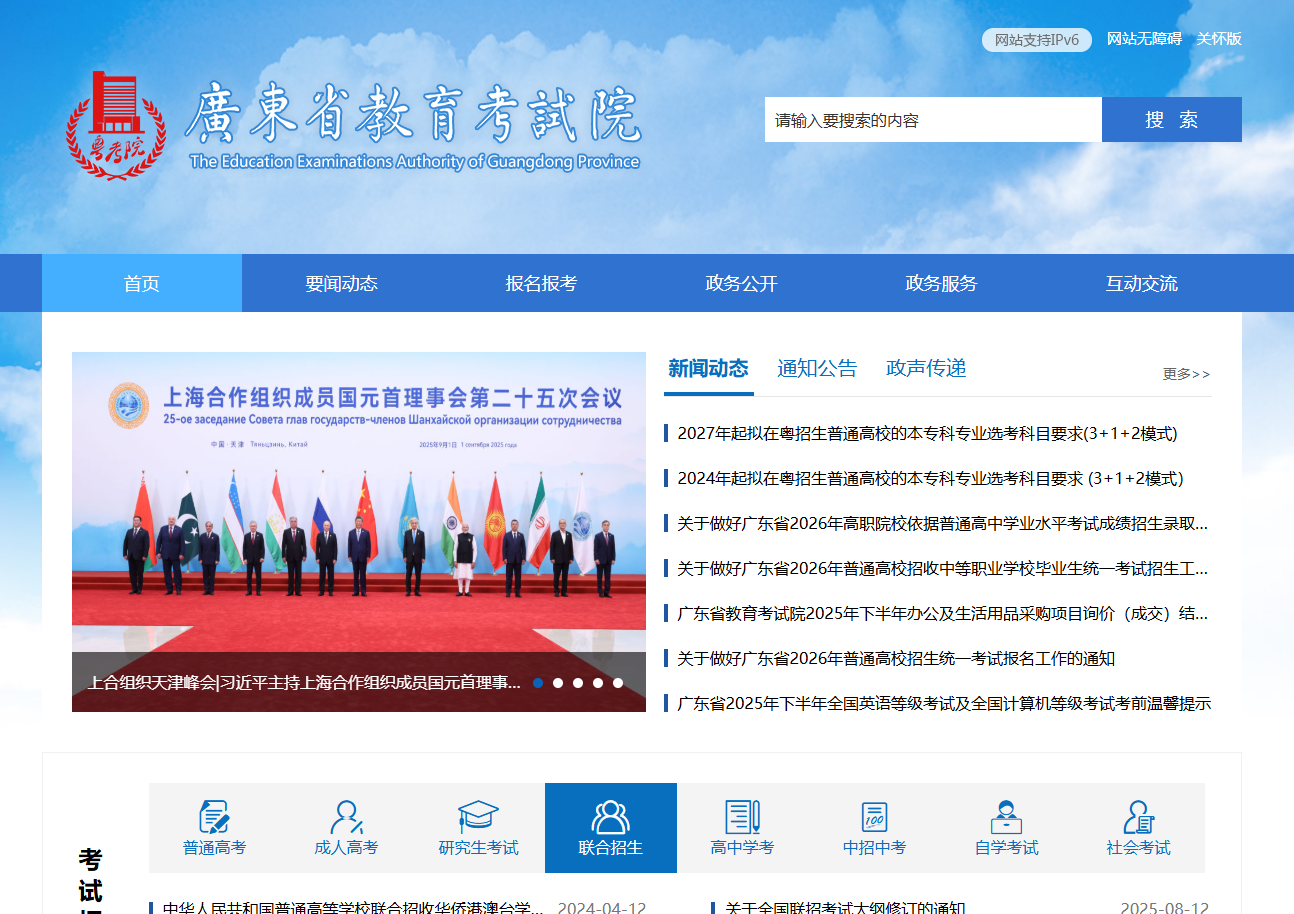Focus the search input field
The image size is (1294, 914).
(x=932, y=120)
